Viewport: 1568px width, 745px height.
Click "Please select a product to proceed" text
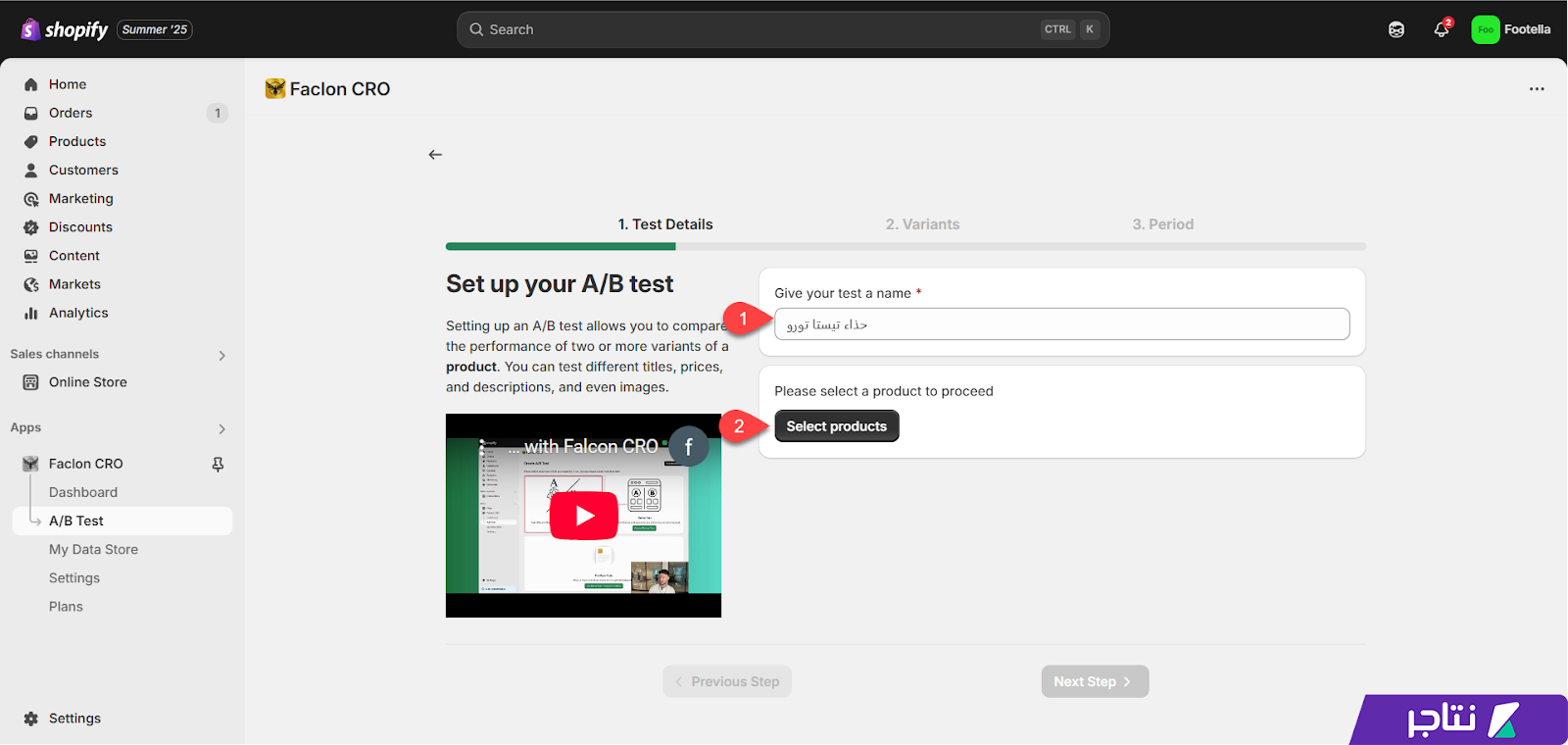pos(884,391)
